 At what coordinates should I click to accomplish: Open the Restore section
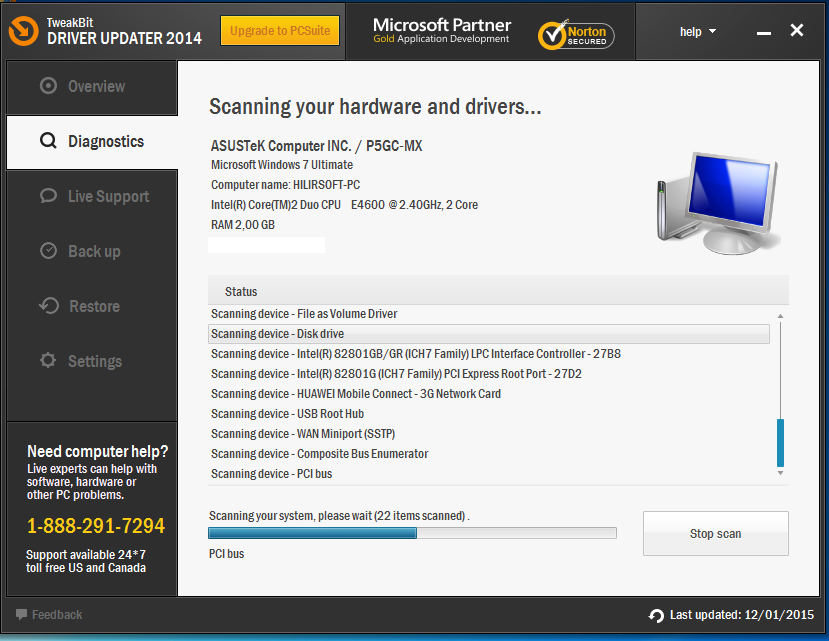pos(92,307)
